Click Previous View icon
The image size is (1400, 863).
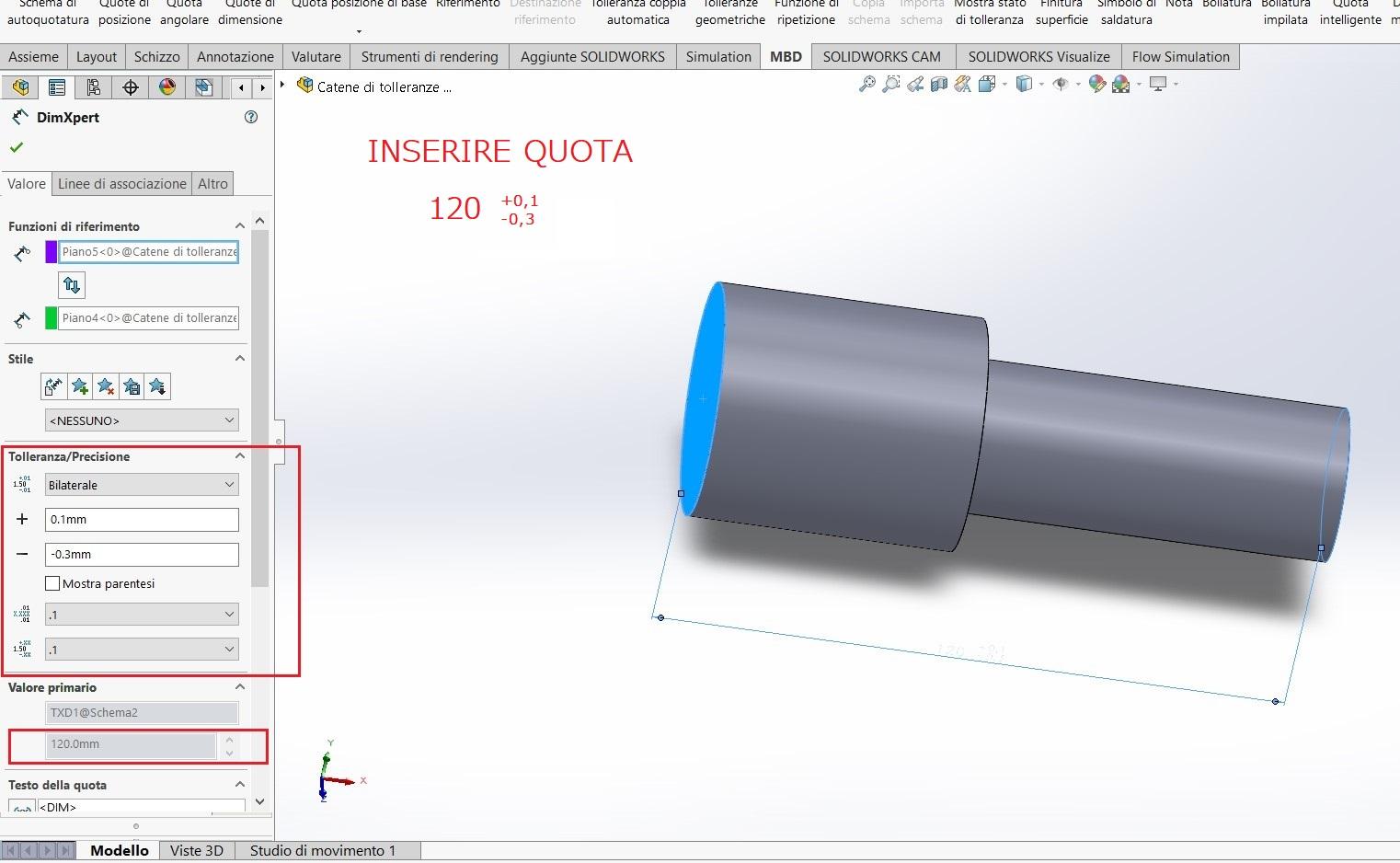pos(915,84)
